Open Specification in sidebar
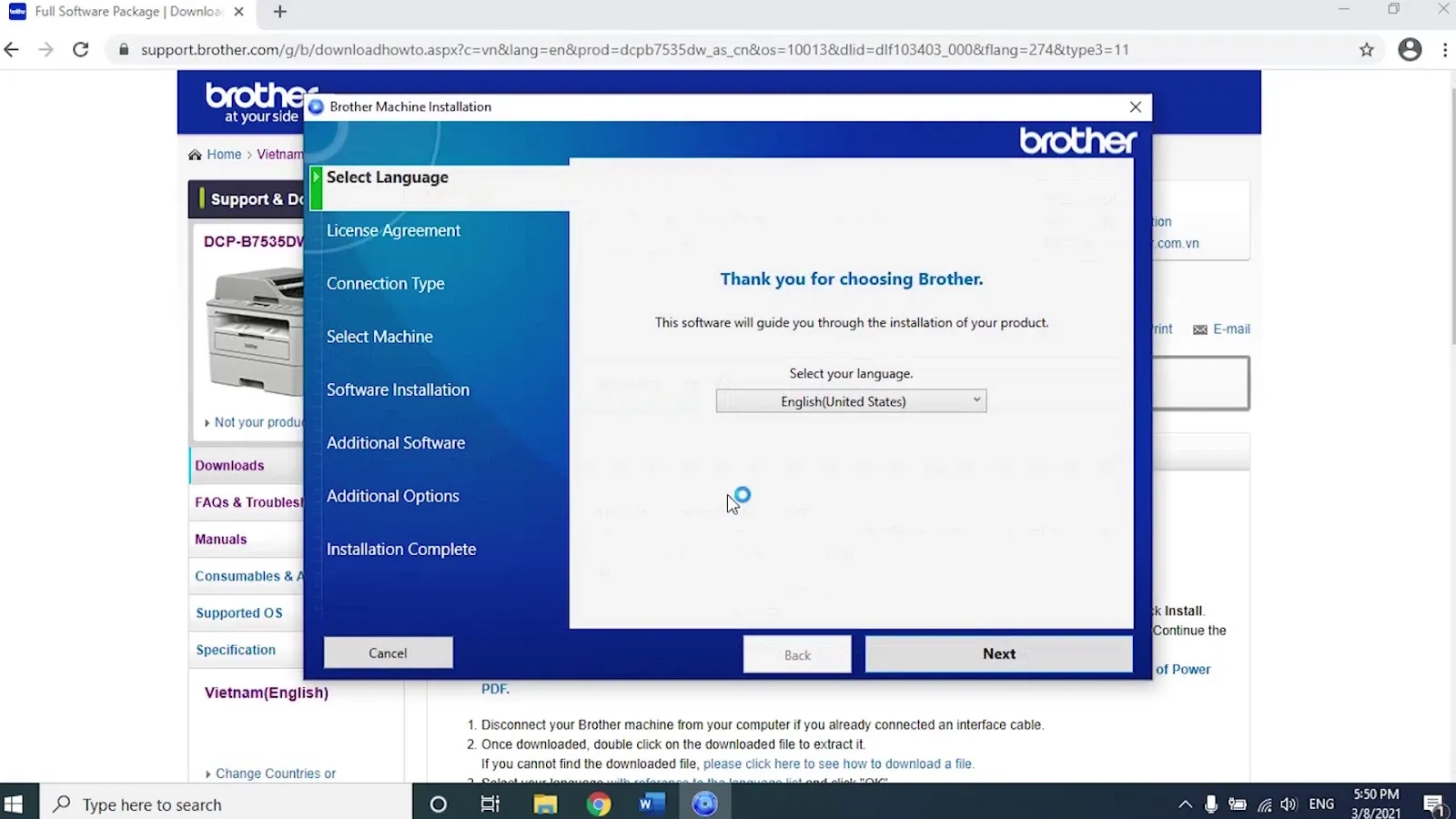 (x=236, y=650)
